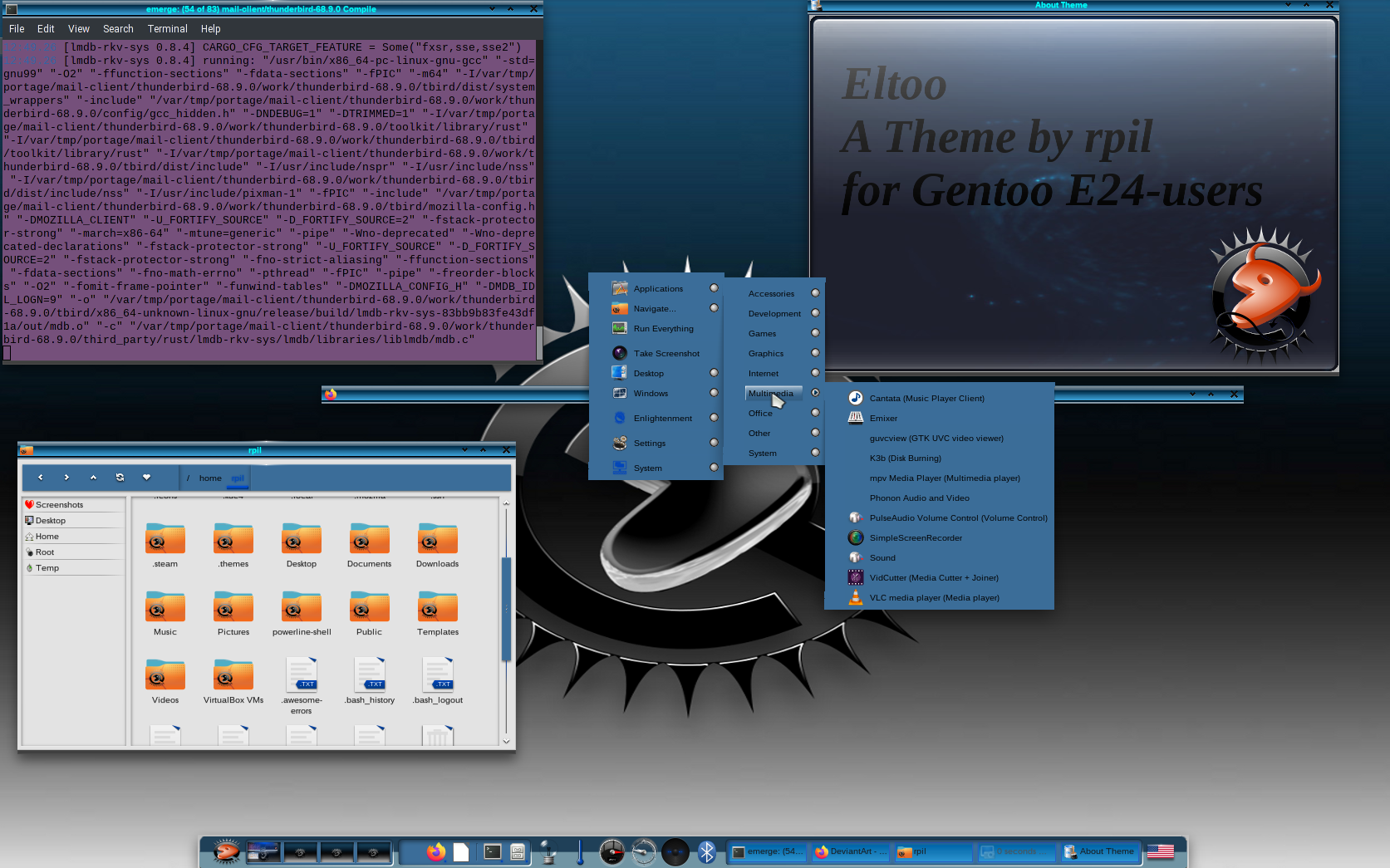
Task: Expand the Graphics category arrow
Action: [x=815, y=353]
